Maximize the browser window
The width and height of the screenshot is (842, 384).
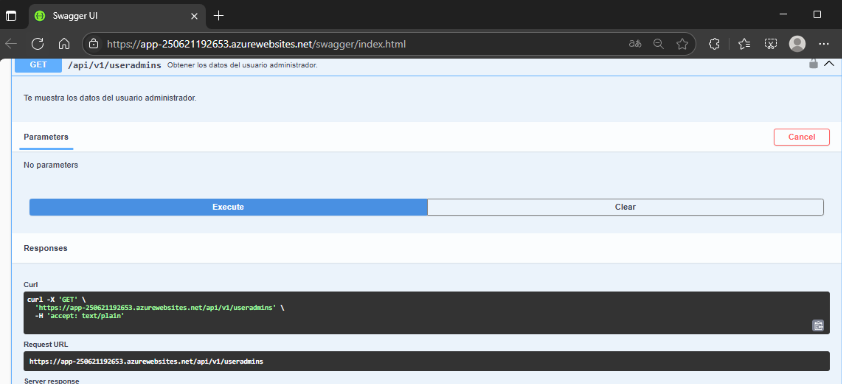coord(817,15)
